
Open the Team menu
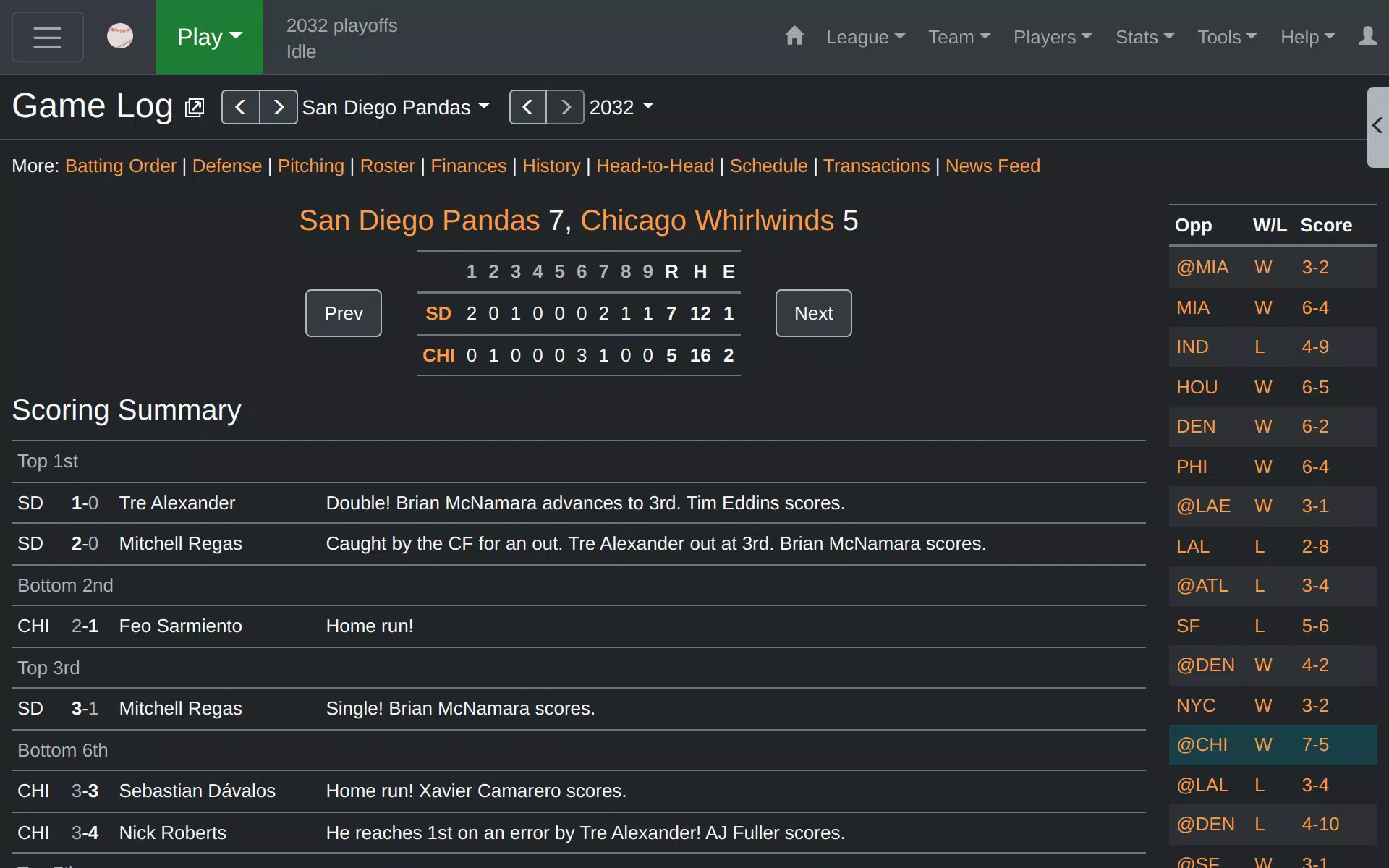click(959, 37)
